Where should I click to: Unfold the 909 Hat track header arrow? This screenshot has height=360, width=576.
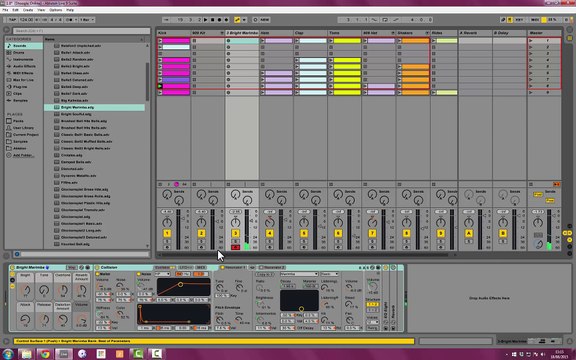point(393,33)
